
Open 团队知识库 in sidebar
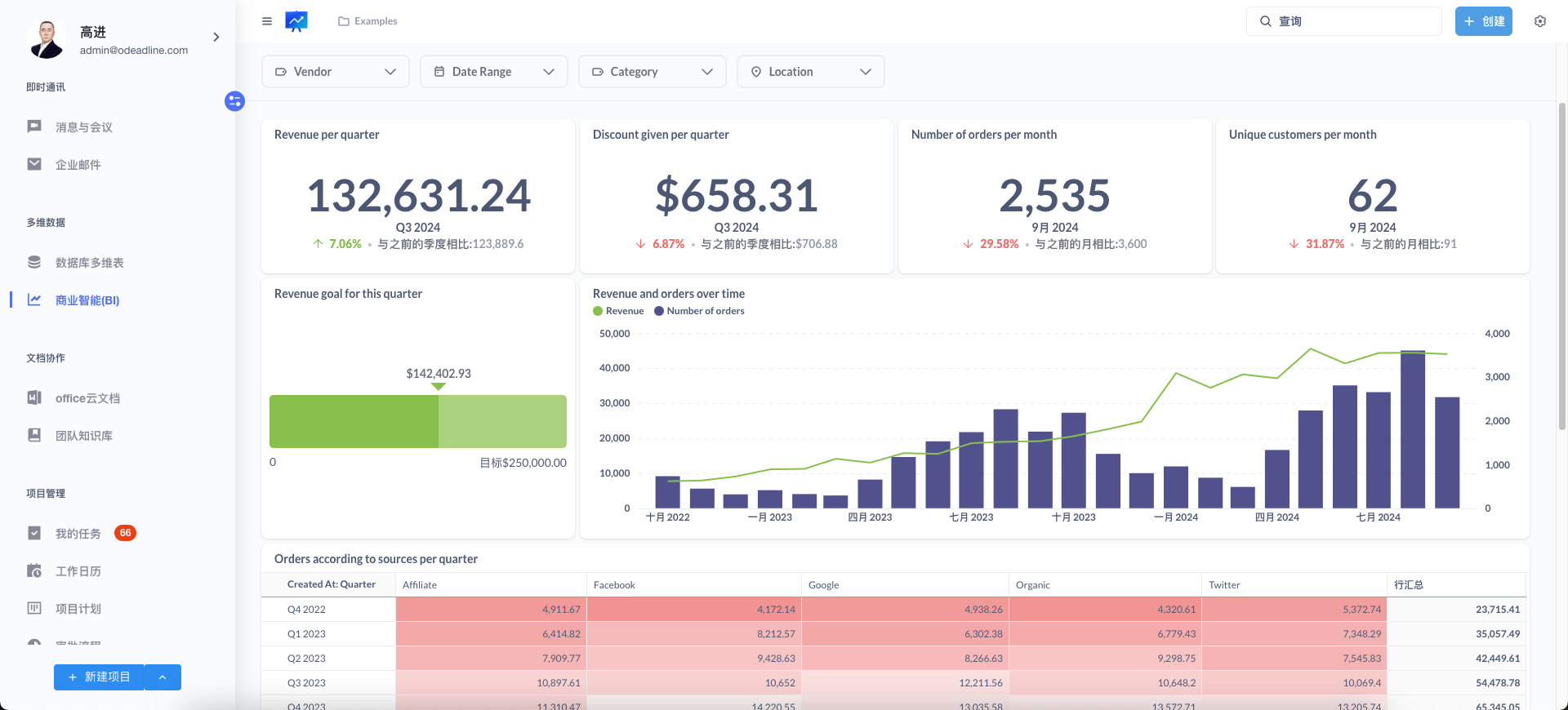tap(84, 436)
